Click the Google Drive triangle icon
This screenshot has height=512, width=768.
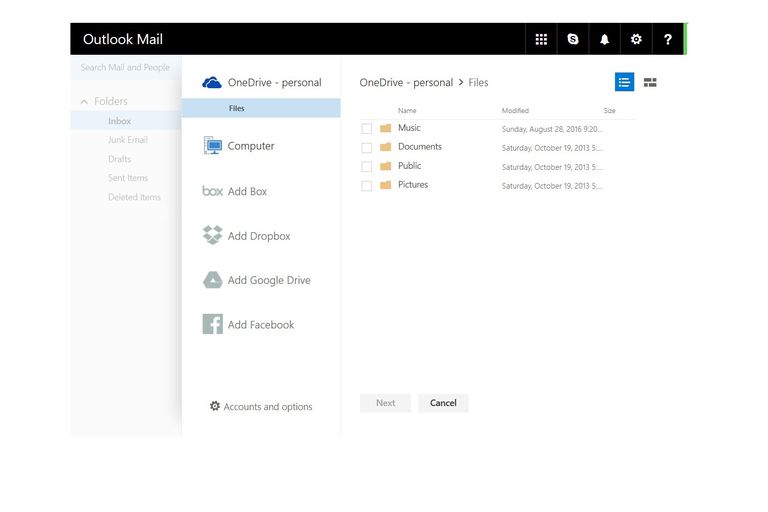click(213, 280)
